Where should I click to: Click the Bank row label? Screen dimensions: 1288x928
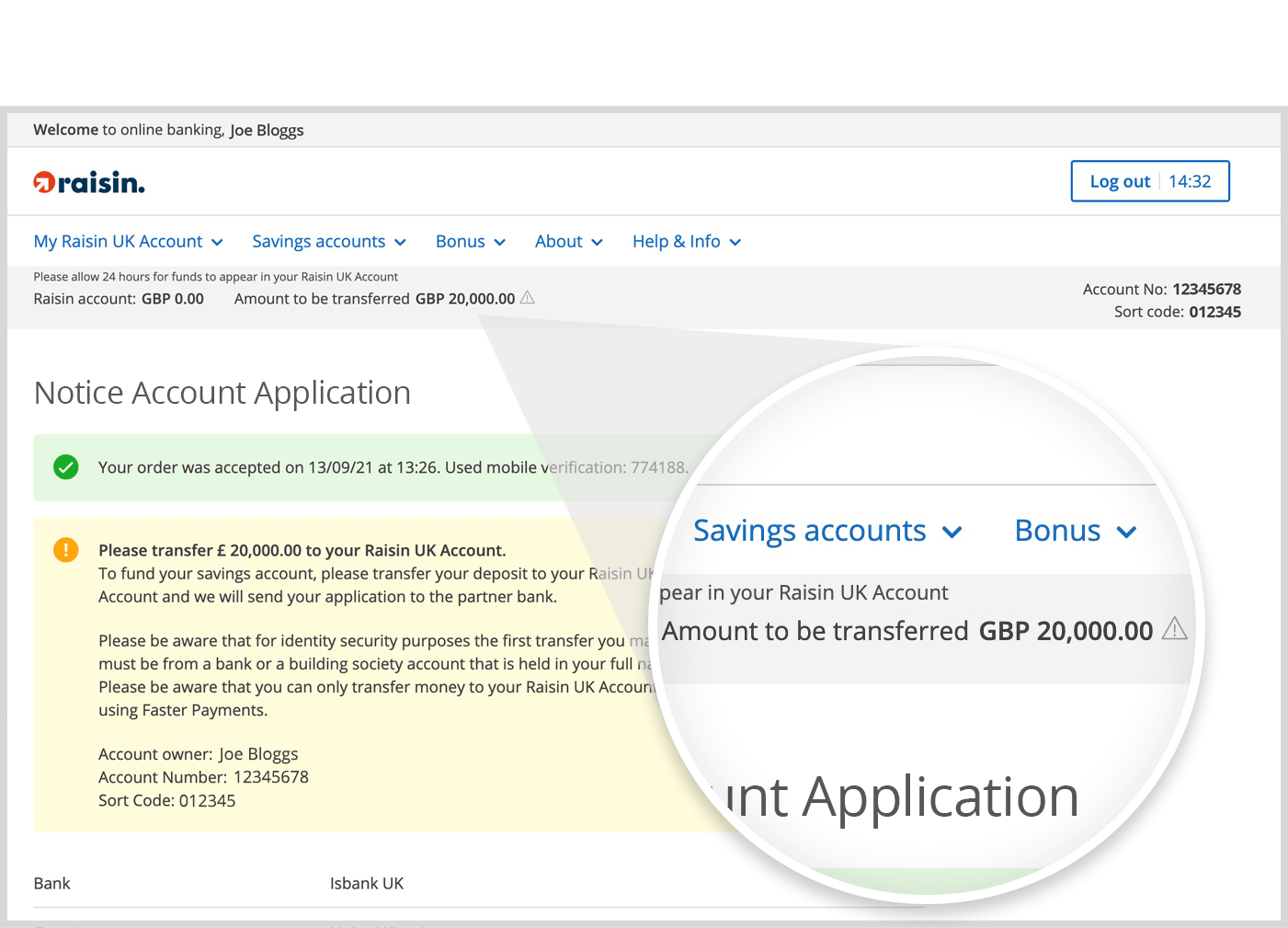coord(51,884)
